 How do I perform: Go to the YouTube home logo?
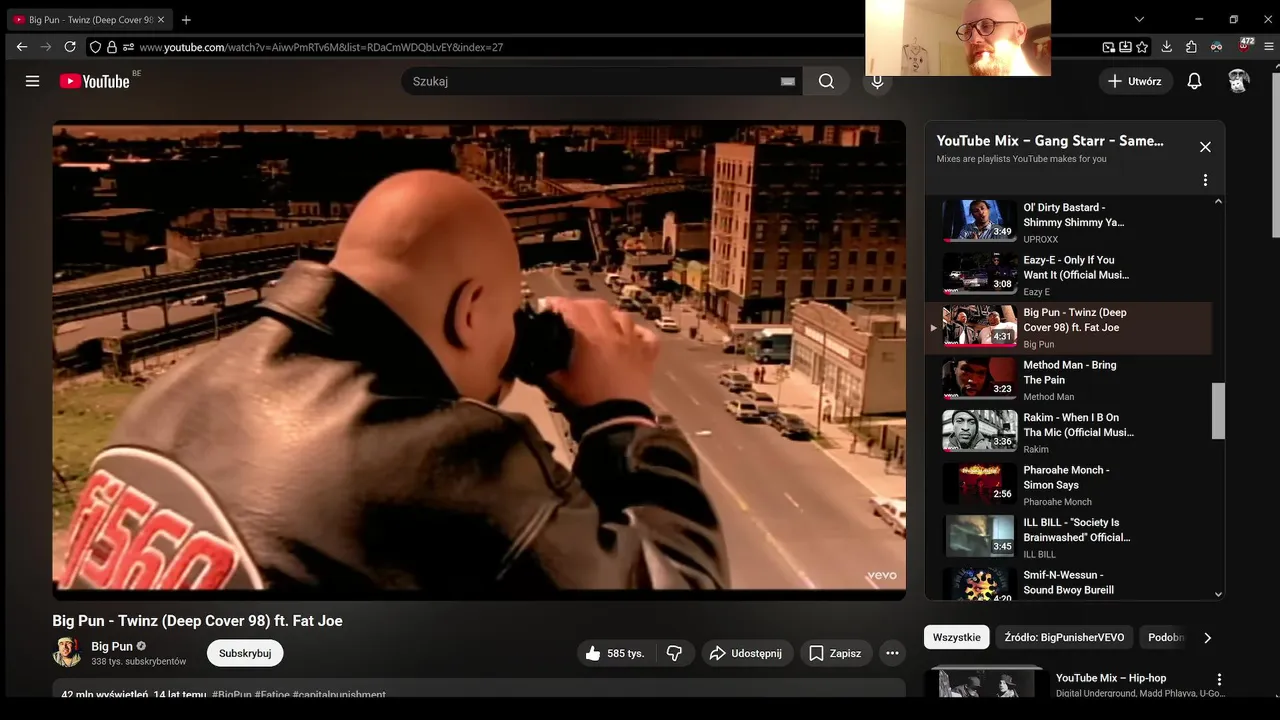95,81
